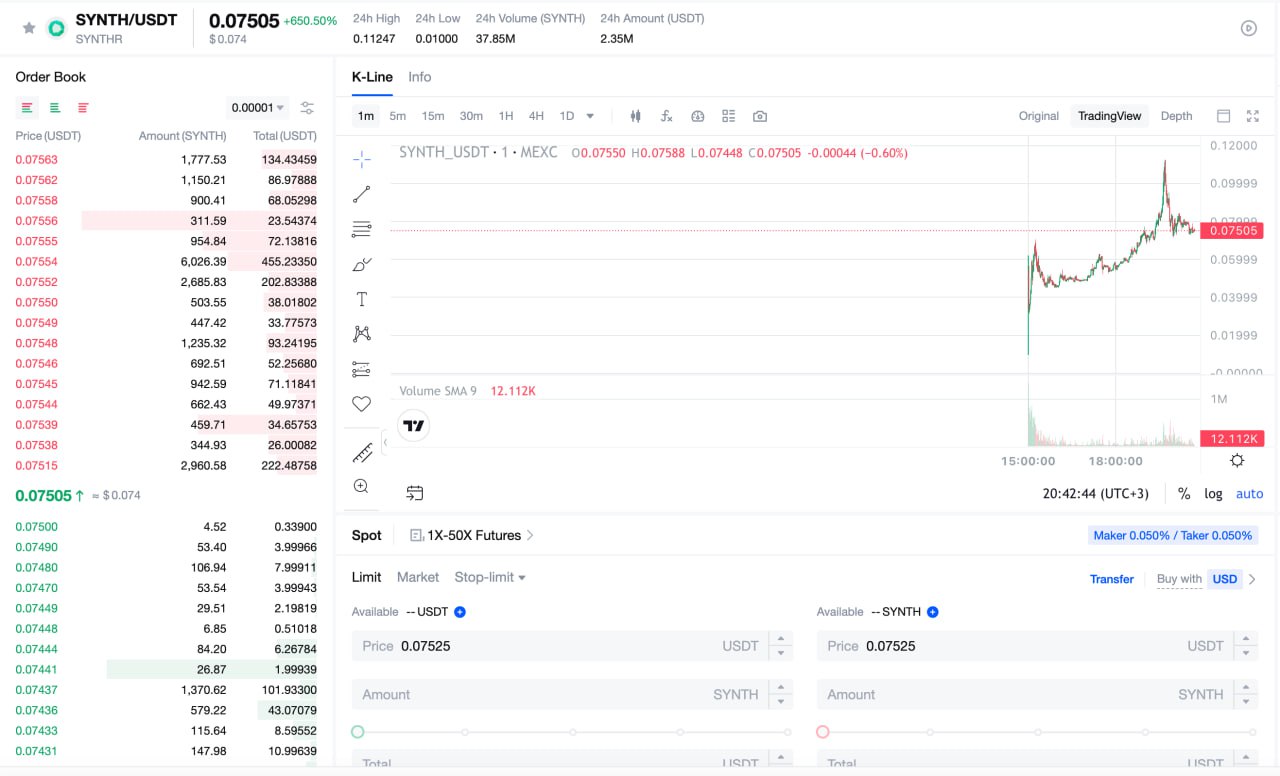
Task: Open the fx indicators menu
Action: point(667,116)
